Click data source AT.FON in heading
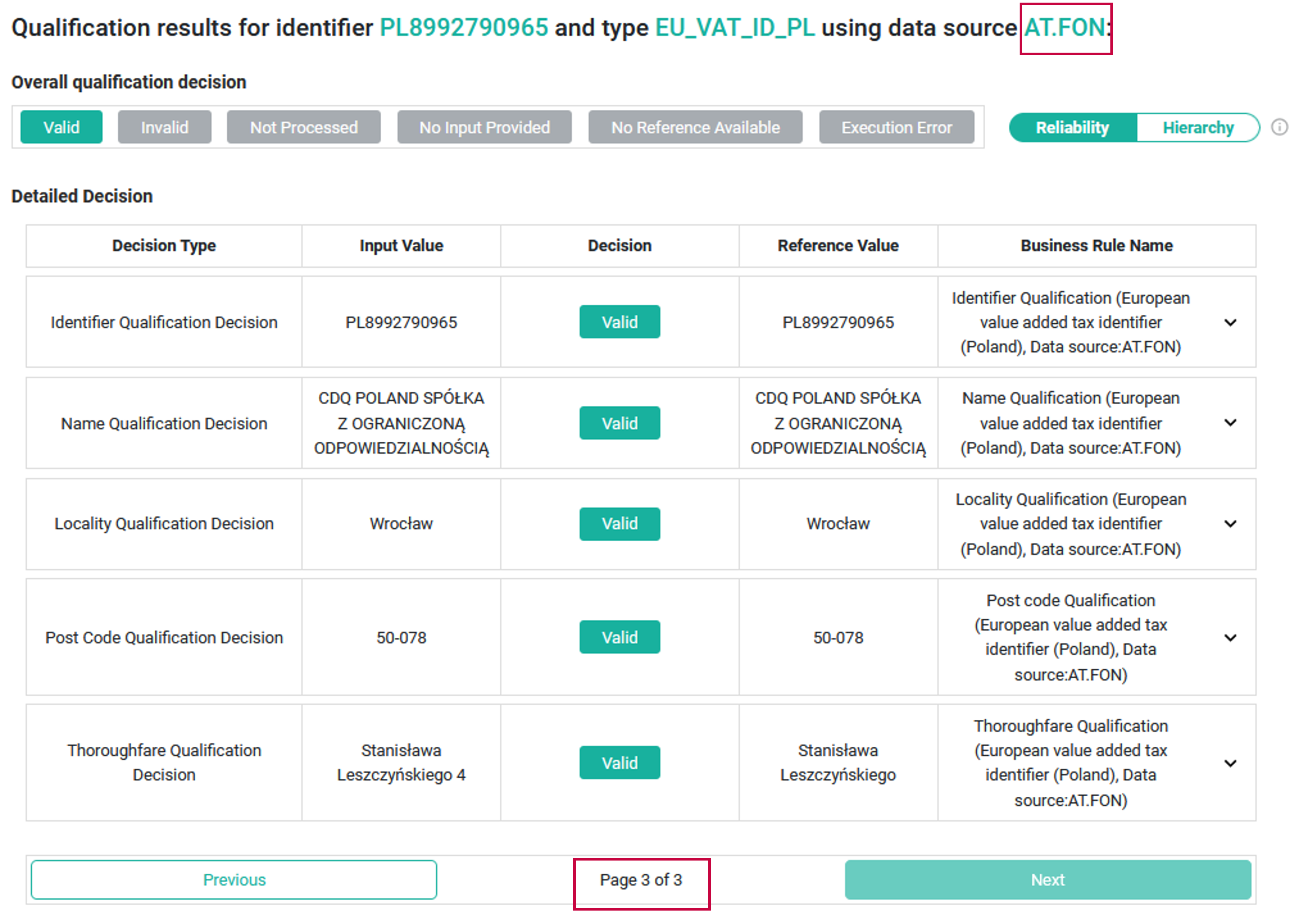Screen dimensions: 1299x924 (x=1064, y=27)
